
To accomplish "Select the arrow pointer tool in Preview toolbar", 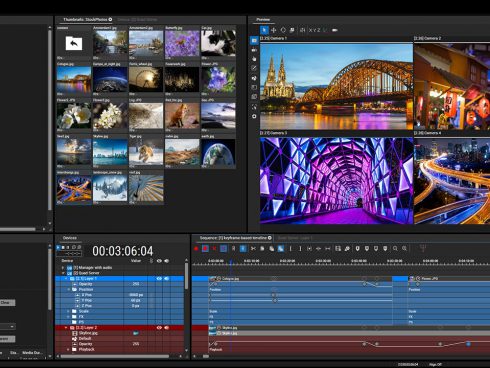I will click(264, 30).
